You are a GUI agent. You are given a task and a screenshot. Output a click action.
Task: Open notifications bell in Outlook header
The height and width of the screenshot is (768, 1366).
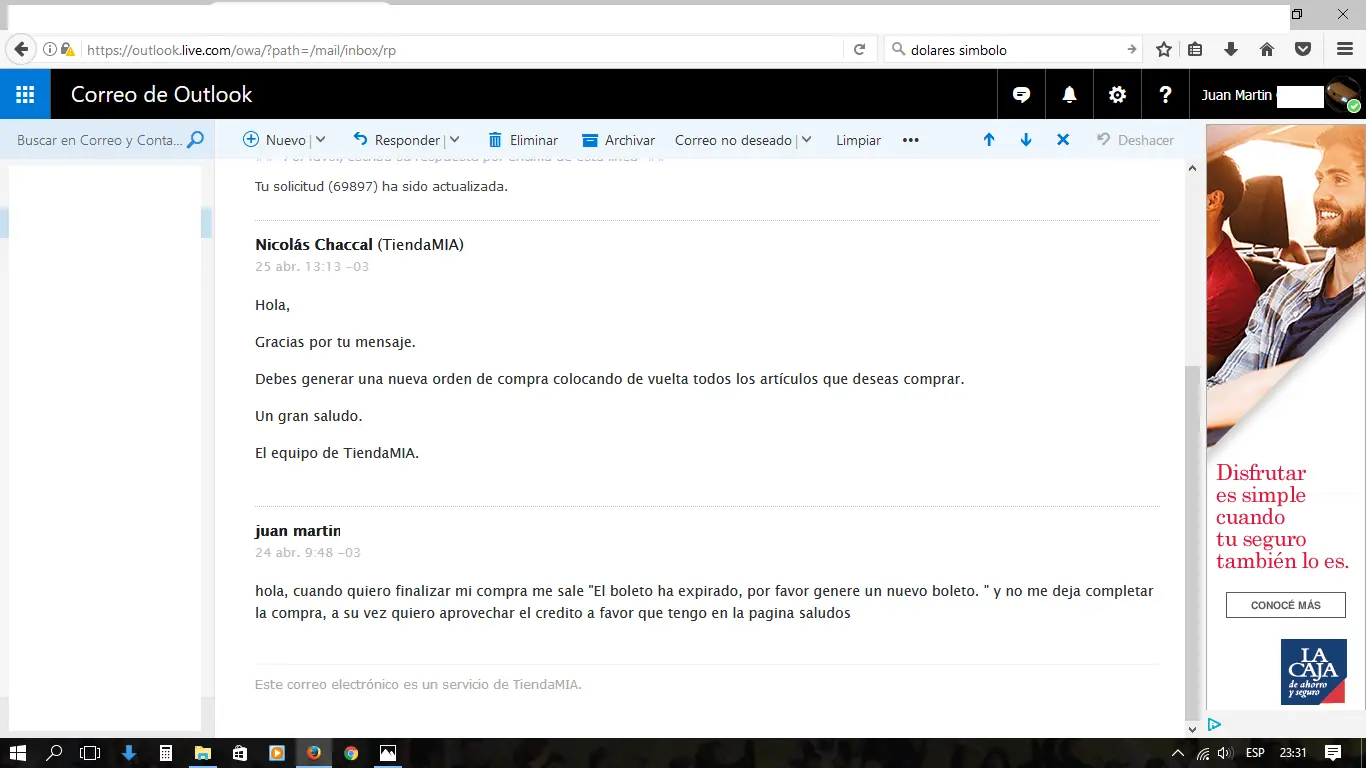click(1069, 95)
